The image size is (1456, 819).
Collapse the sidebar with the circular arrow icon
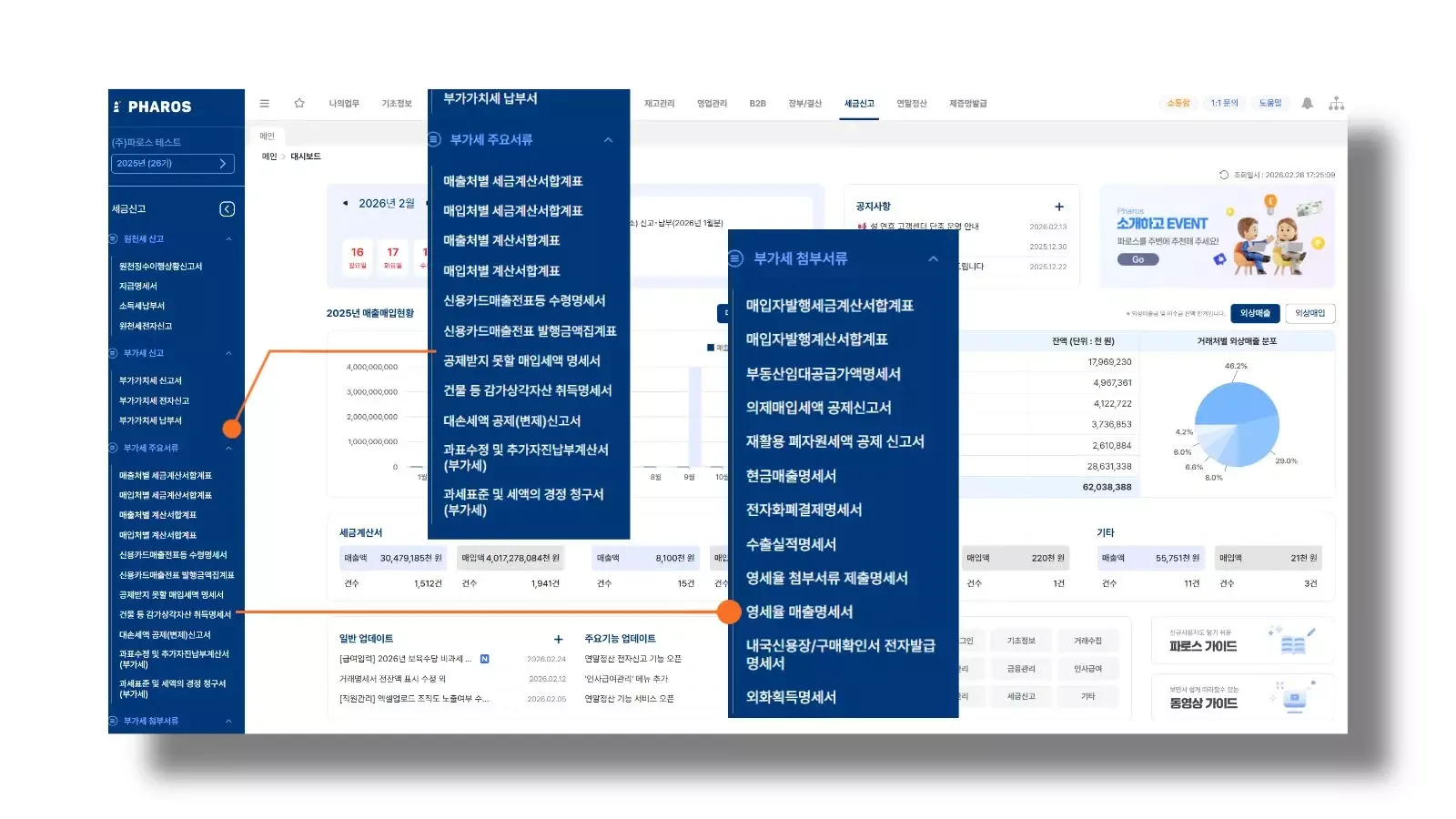click(x=227, y=208)
